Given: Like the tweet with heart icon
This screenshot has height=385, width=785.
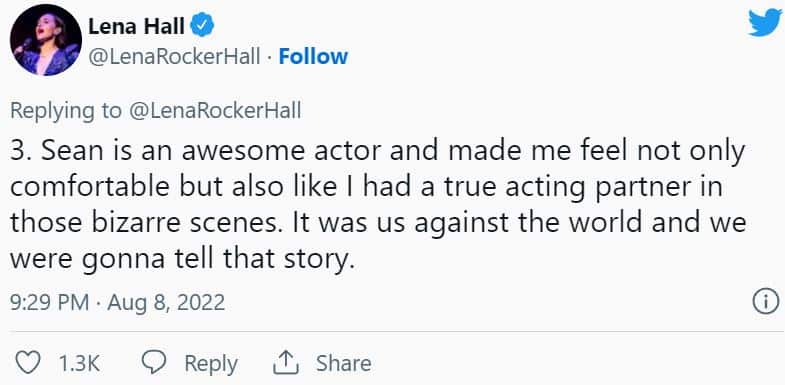Looking at the screenshot, I should (28, 362).
